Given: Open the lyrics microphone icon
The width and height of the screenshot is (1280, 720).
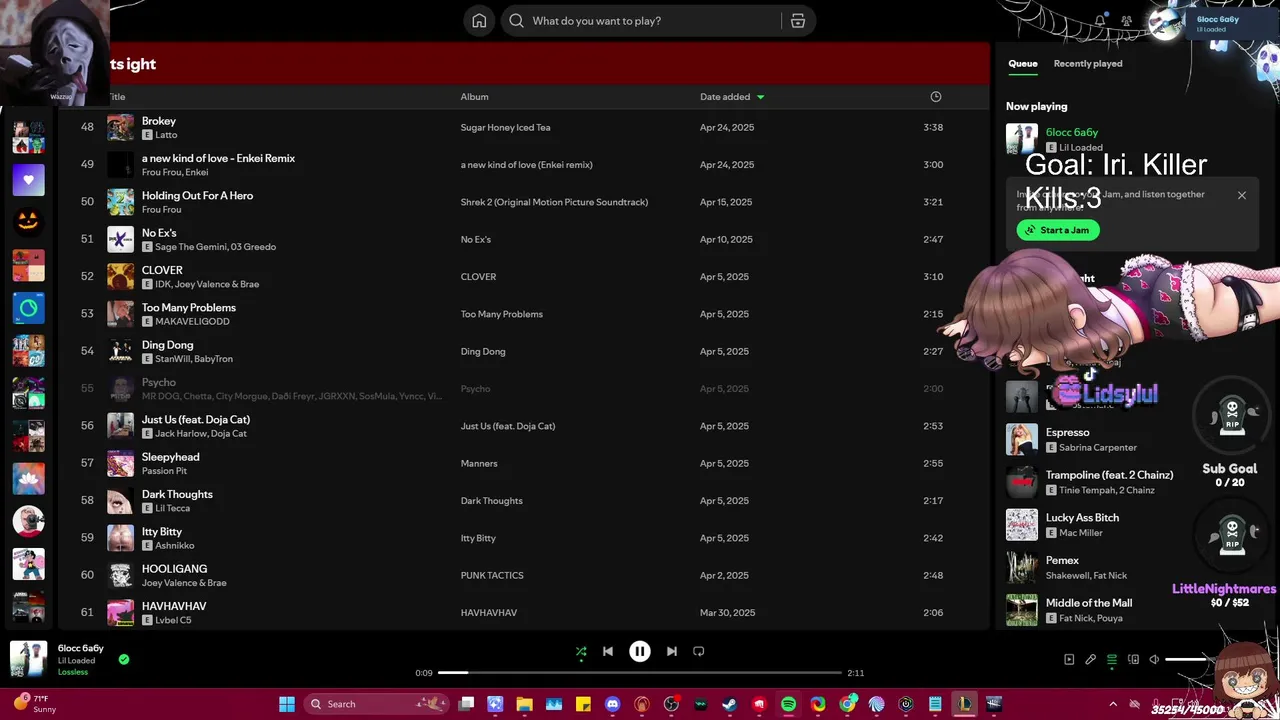Looking at the screenshot, I should coord(1090,660).
